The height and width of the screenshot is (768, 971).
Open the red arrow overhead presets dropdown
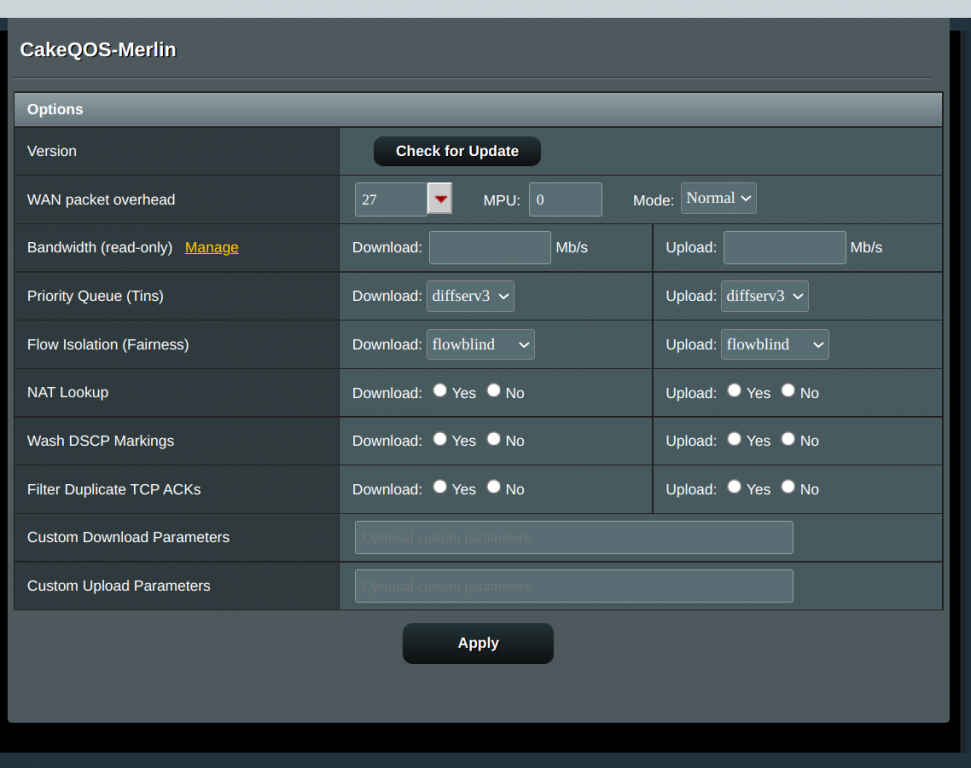click(440, 199)
